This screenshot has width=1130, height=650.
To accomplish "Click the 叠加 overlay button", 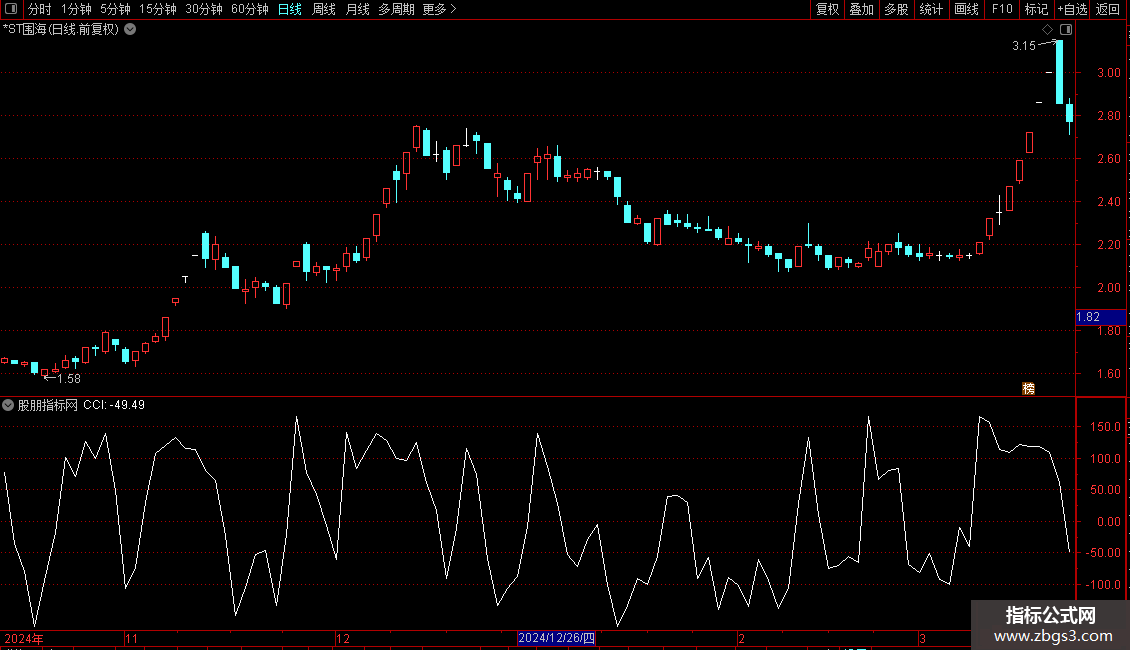I will (862, 9).
